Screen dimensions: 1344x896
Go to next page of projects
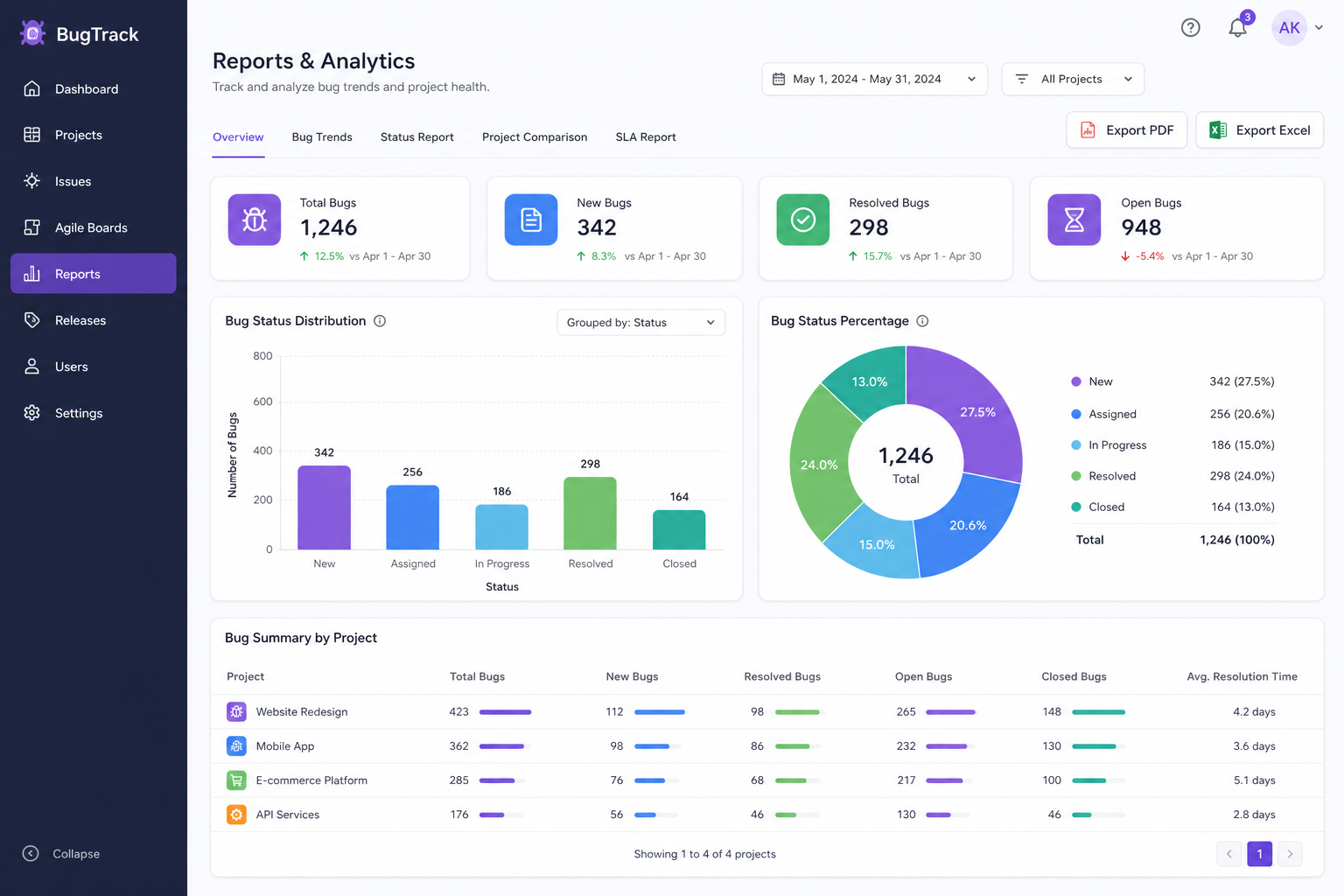(1290, 854)
